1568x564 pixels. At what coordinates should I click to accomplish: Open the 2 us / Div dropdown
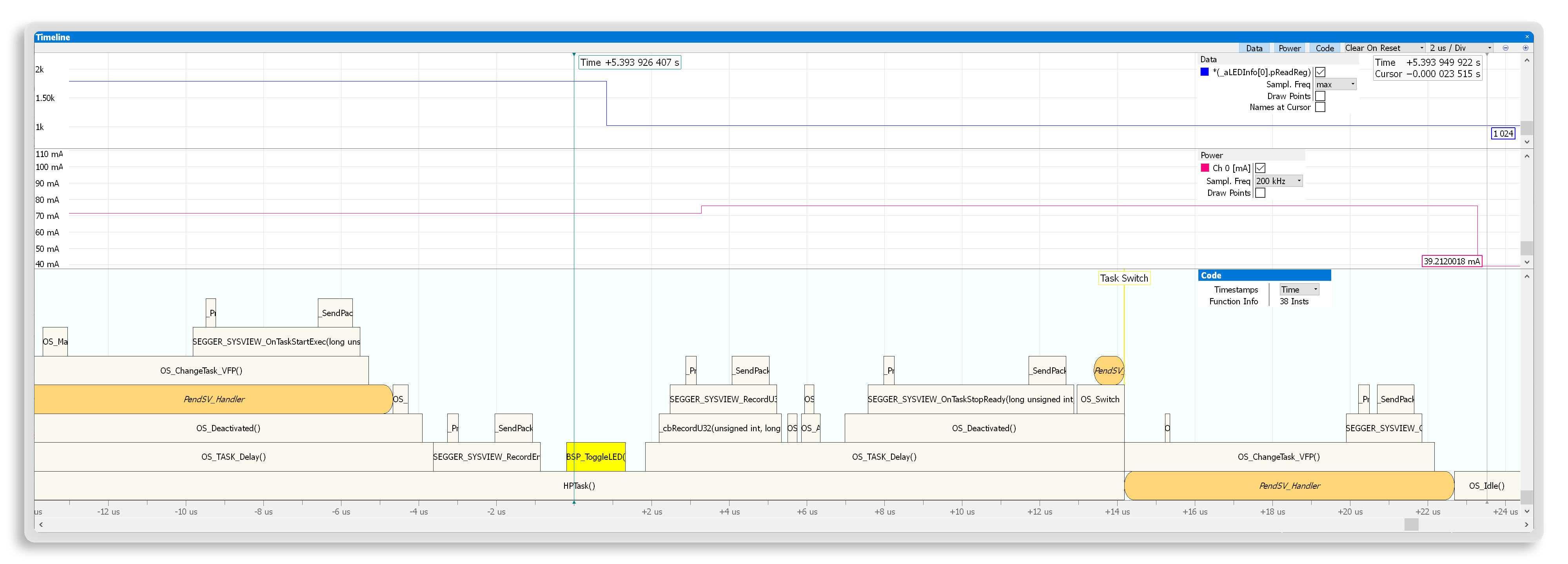coord(1460,48)
